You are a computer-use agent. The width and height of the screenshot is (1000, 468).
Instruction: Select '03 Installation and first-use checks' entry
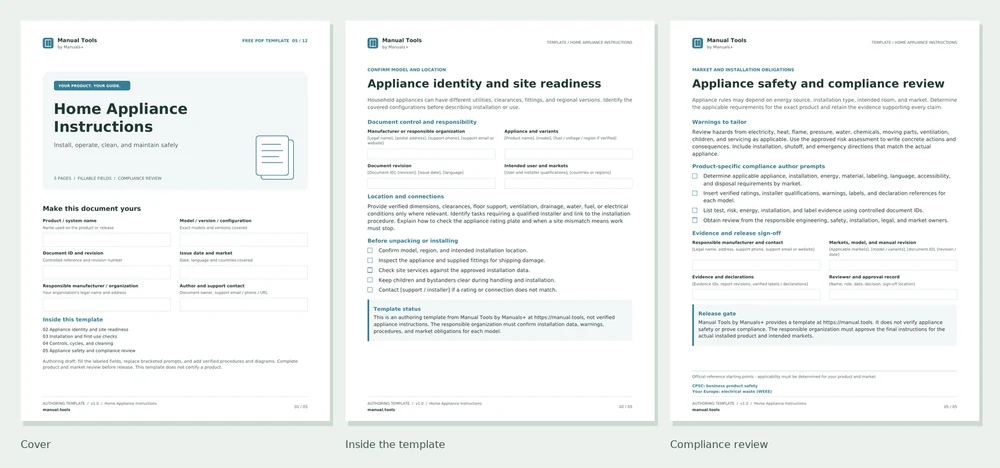[80, 337]
